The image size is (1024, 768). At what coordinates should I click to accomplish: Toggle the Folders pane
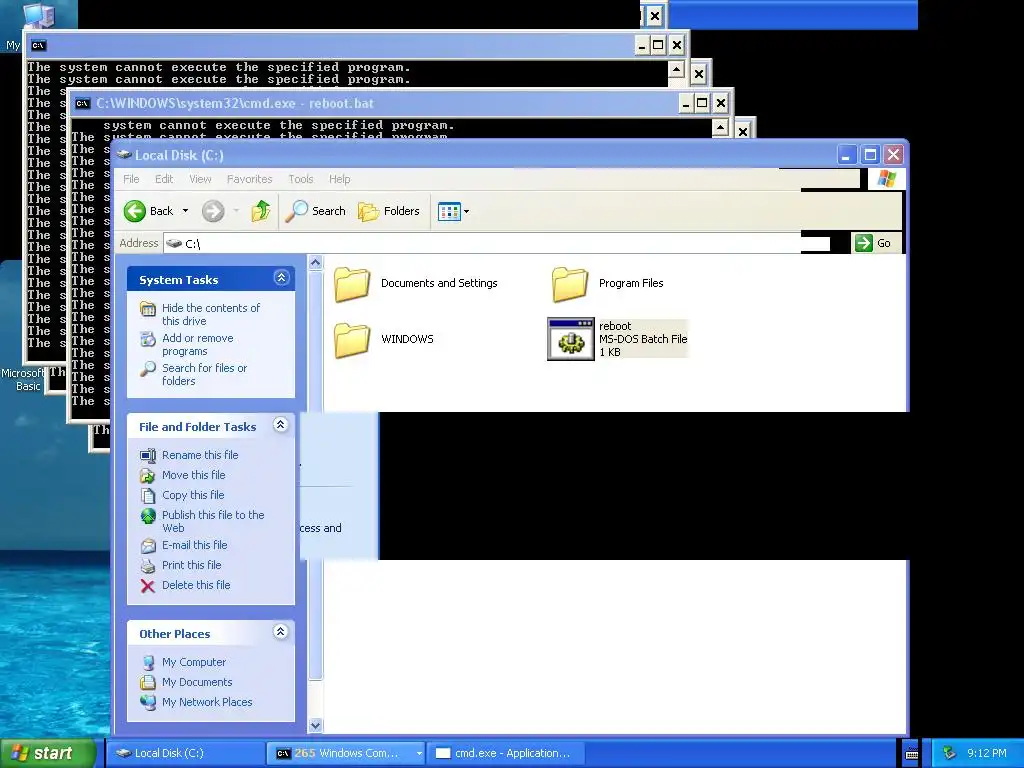click(x=389, y=211)
